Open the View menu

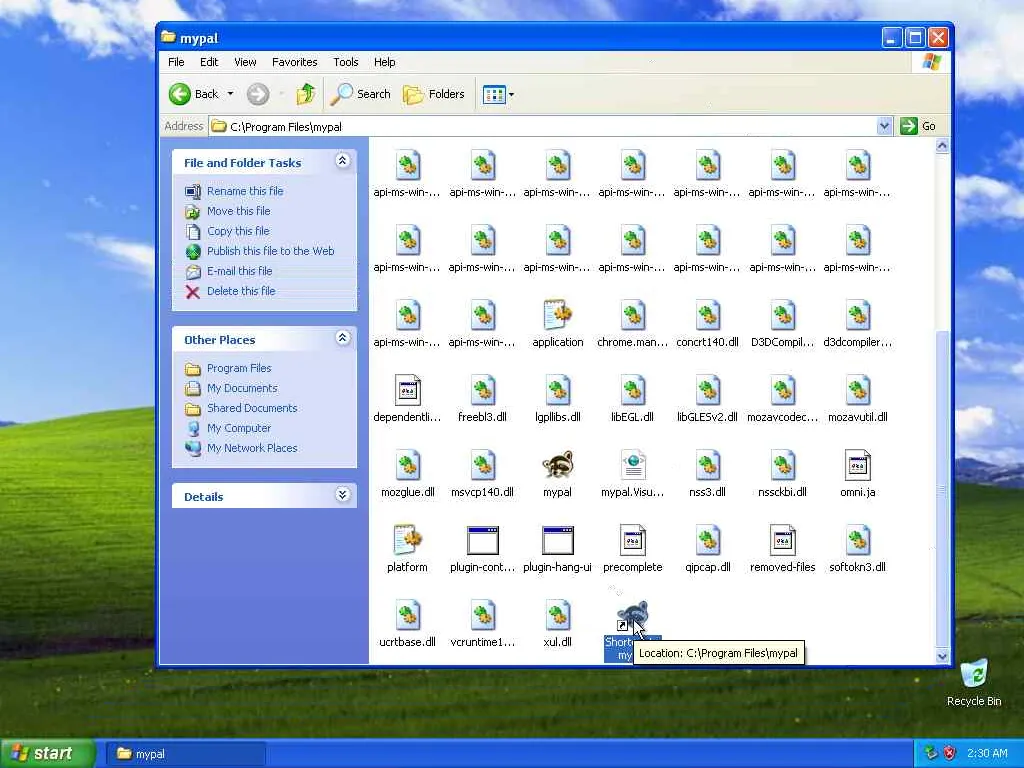(x=245, y=62)
